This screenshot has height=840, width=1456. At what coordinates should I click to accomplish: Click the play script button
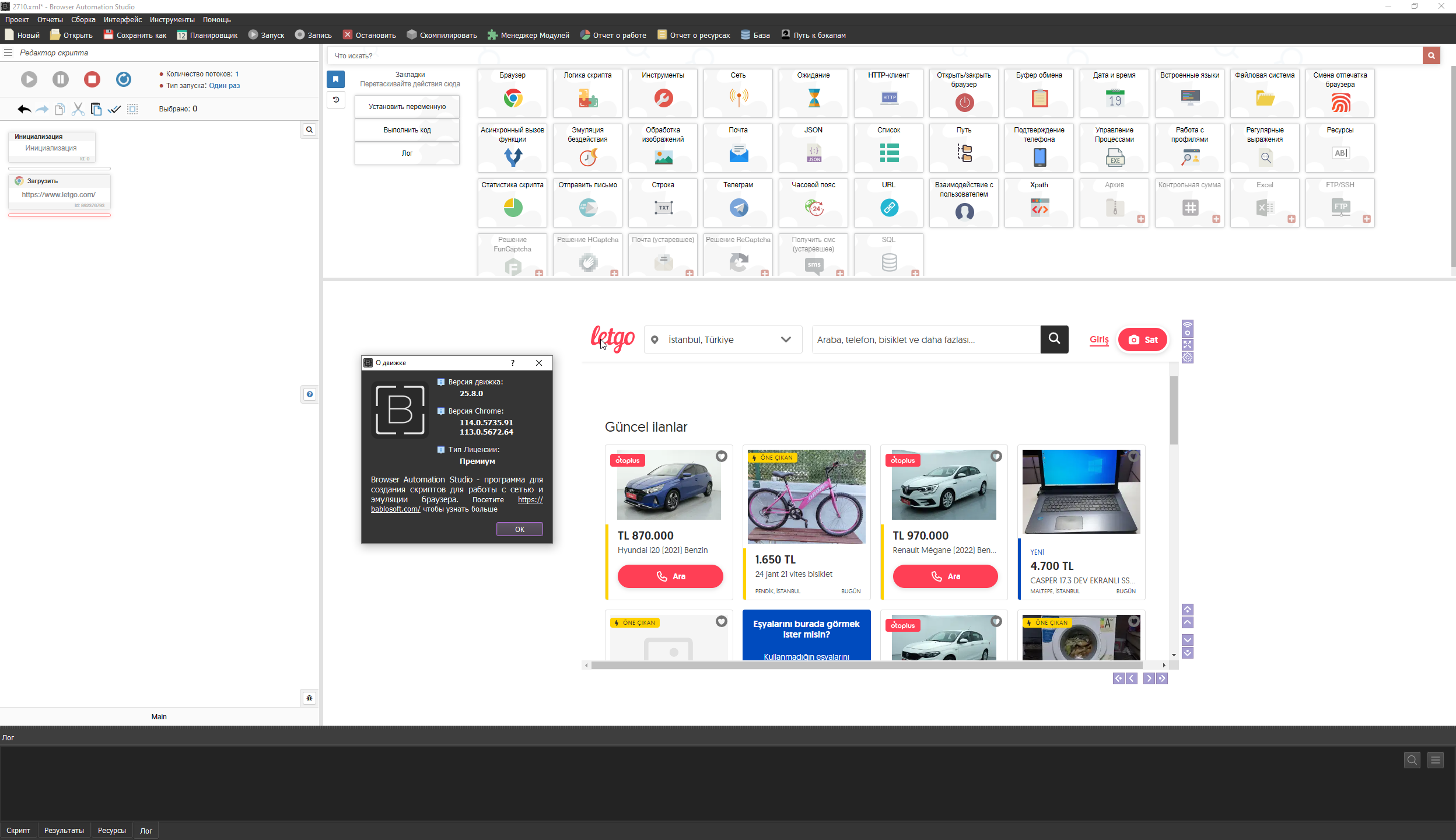pos(29,79)
